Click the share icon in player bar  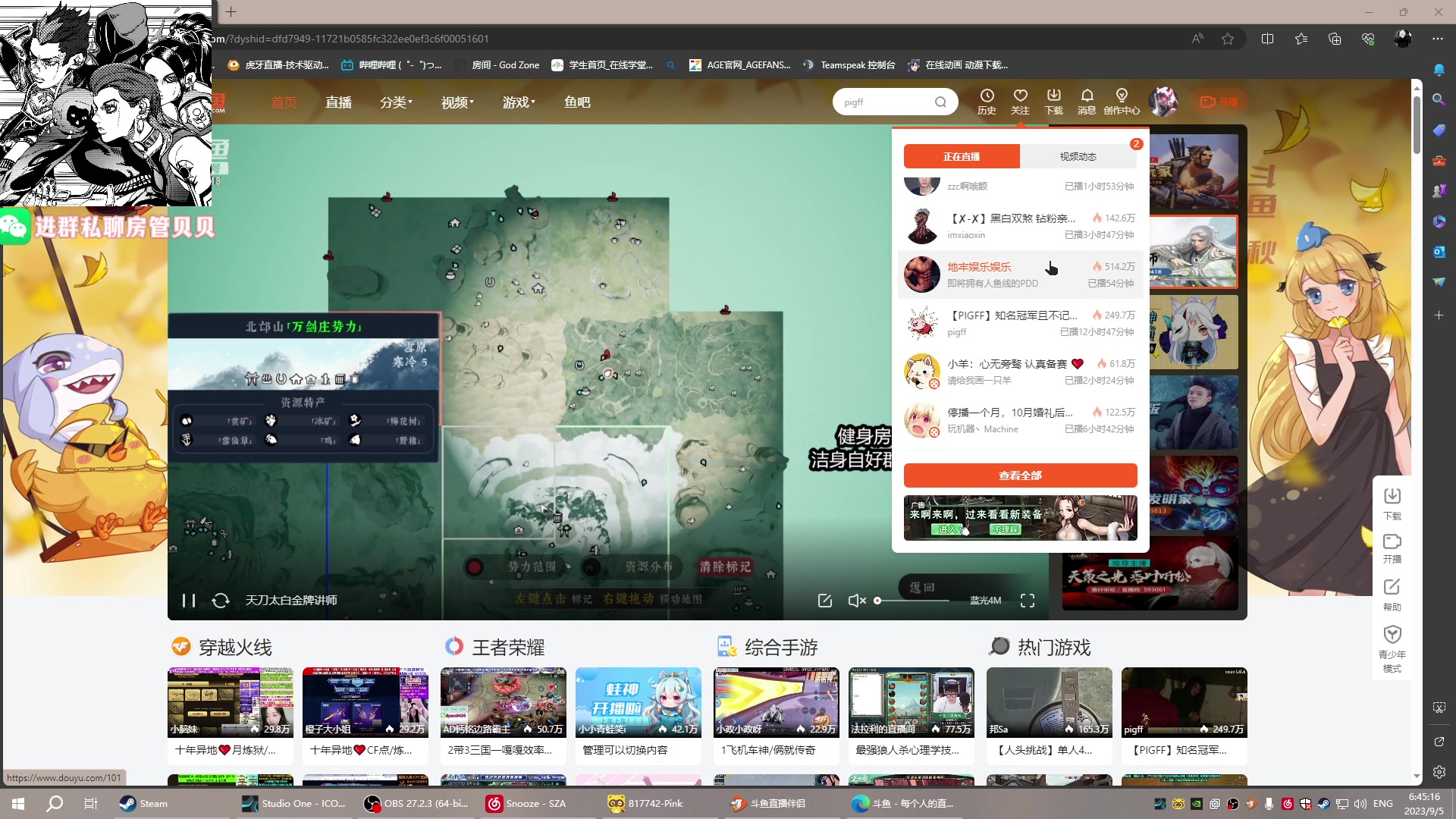click(x=825, y=601)
